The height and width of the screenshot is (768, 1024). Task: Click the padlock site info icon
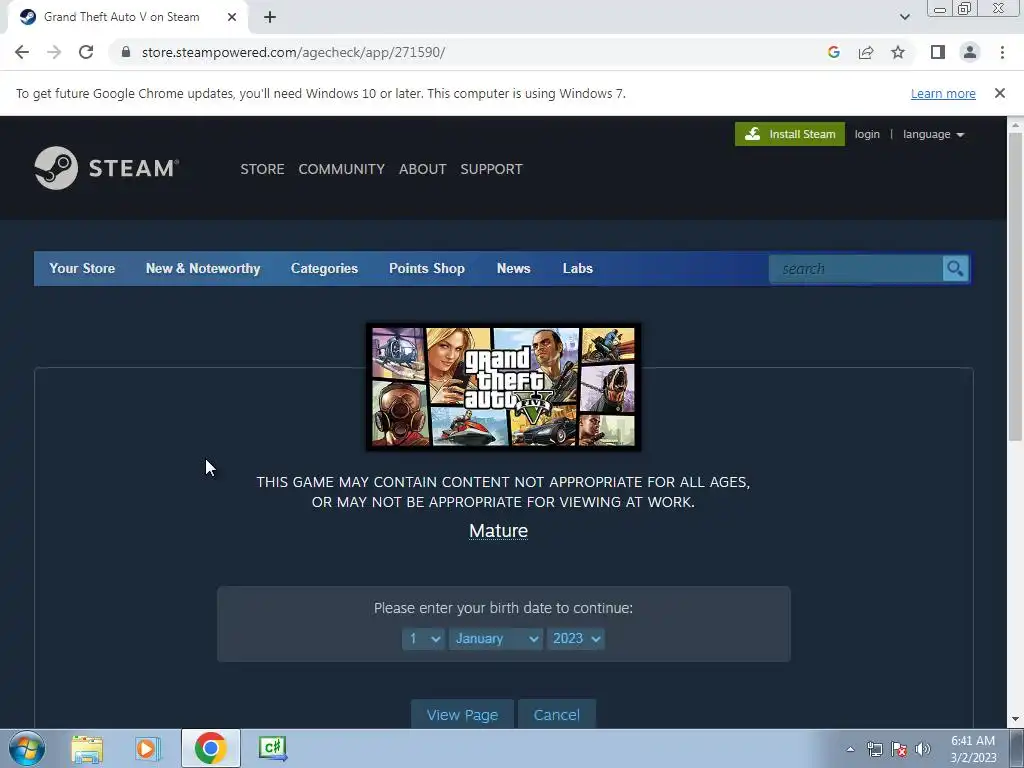point(126,52)
